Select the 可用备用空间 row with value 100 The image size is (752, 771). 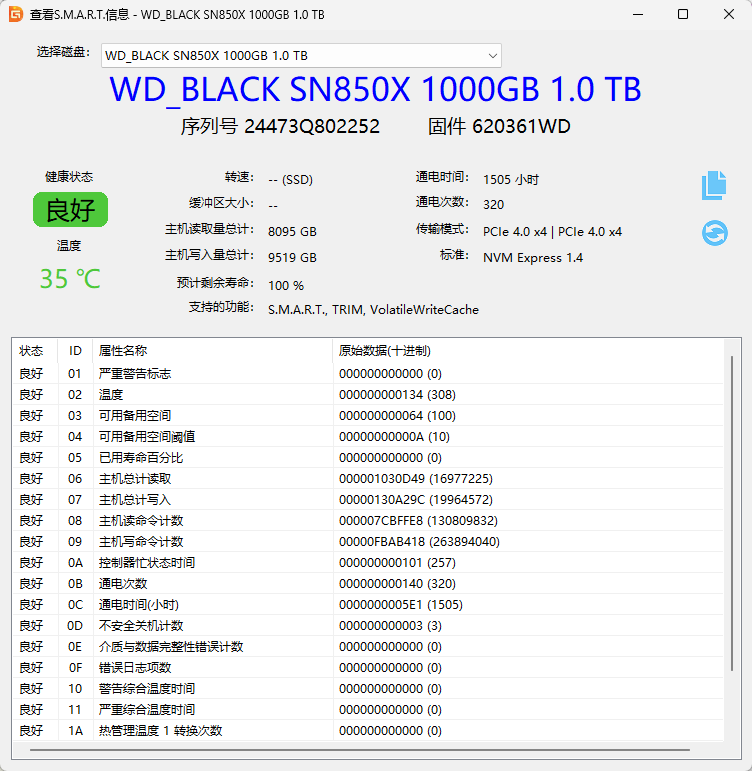tap(368, 415)
